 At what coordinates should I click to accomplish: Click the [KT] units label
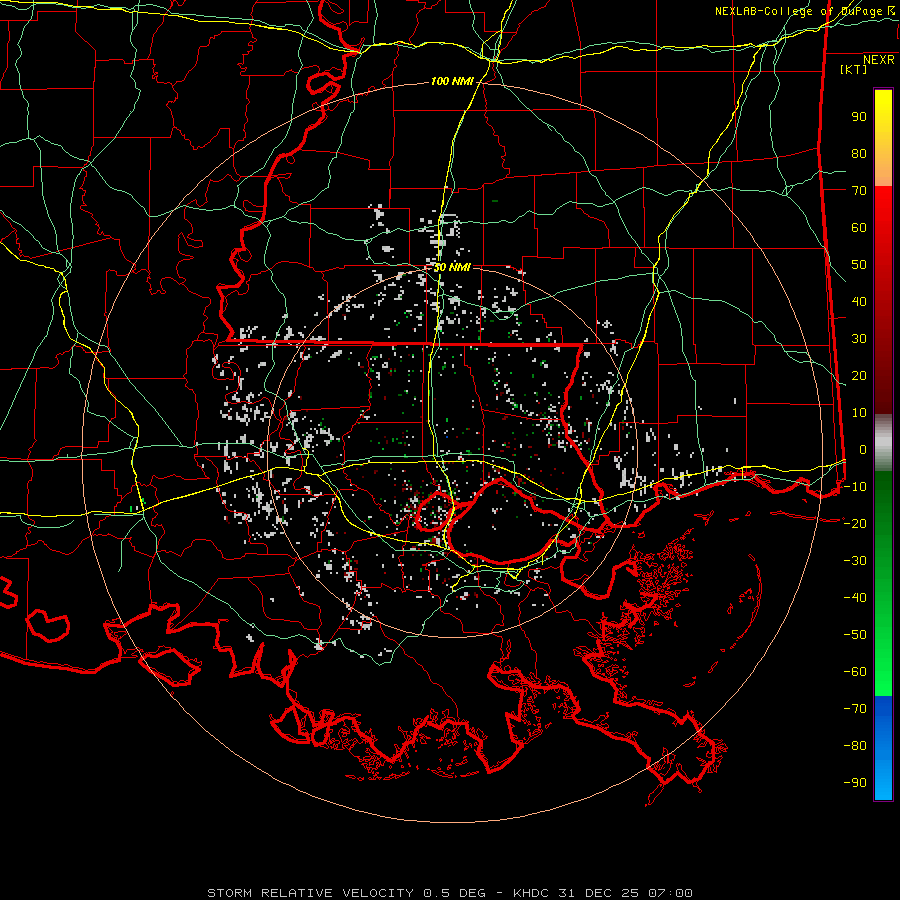pos(854,69)
